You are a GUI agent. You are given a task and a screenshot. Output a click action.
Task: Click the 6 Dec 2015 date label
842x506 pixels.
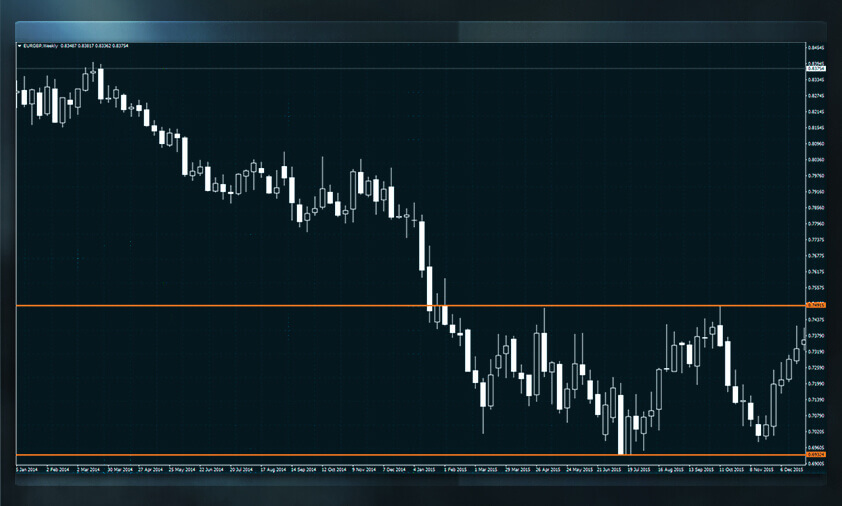click(x=792, y=468)
